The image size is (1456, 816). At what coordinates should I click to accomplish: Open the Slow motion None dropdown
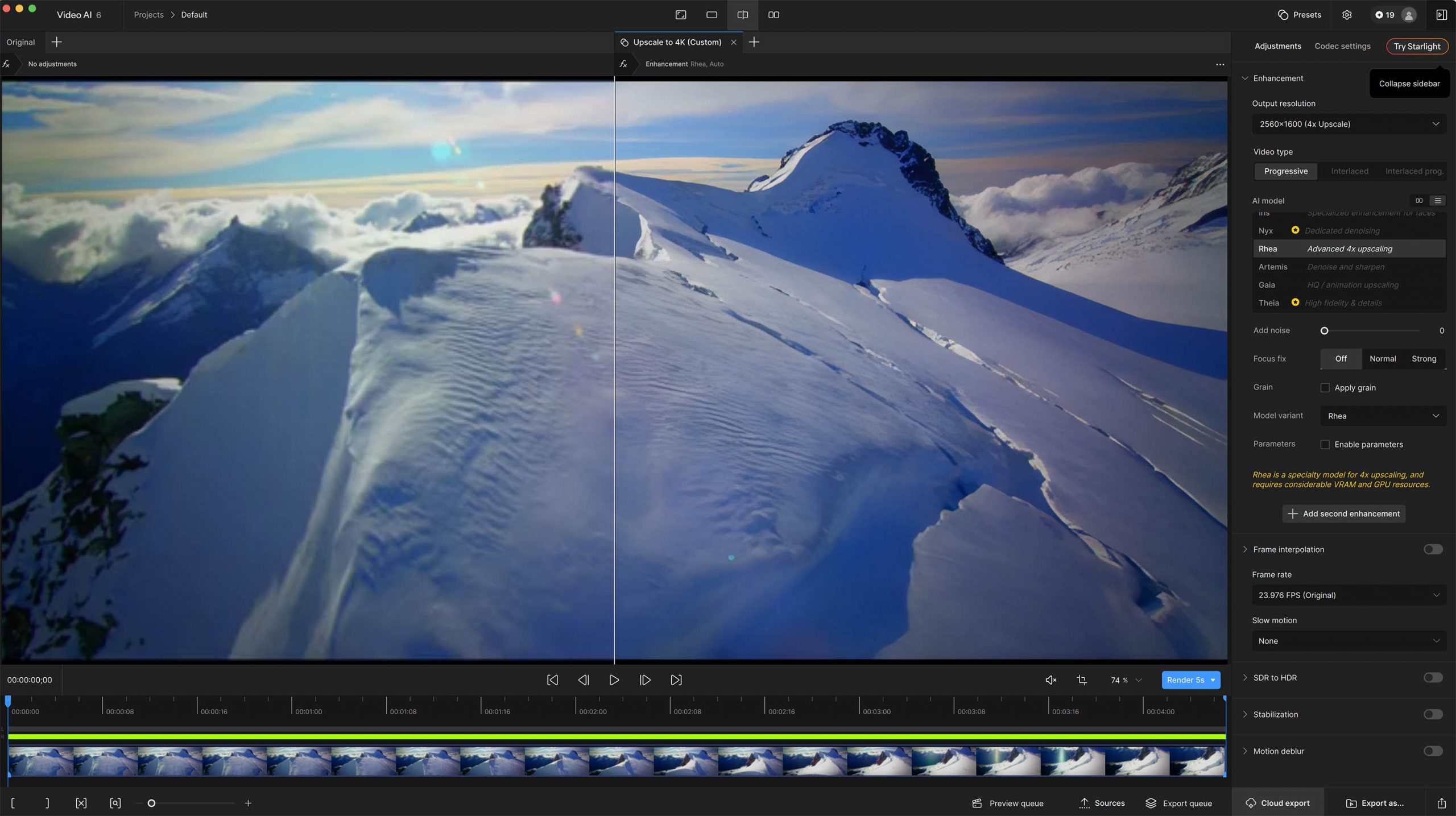pos(1349,641)
